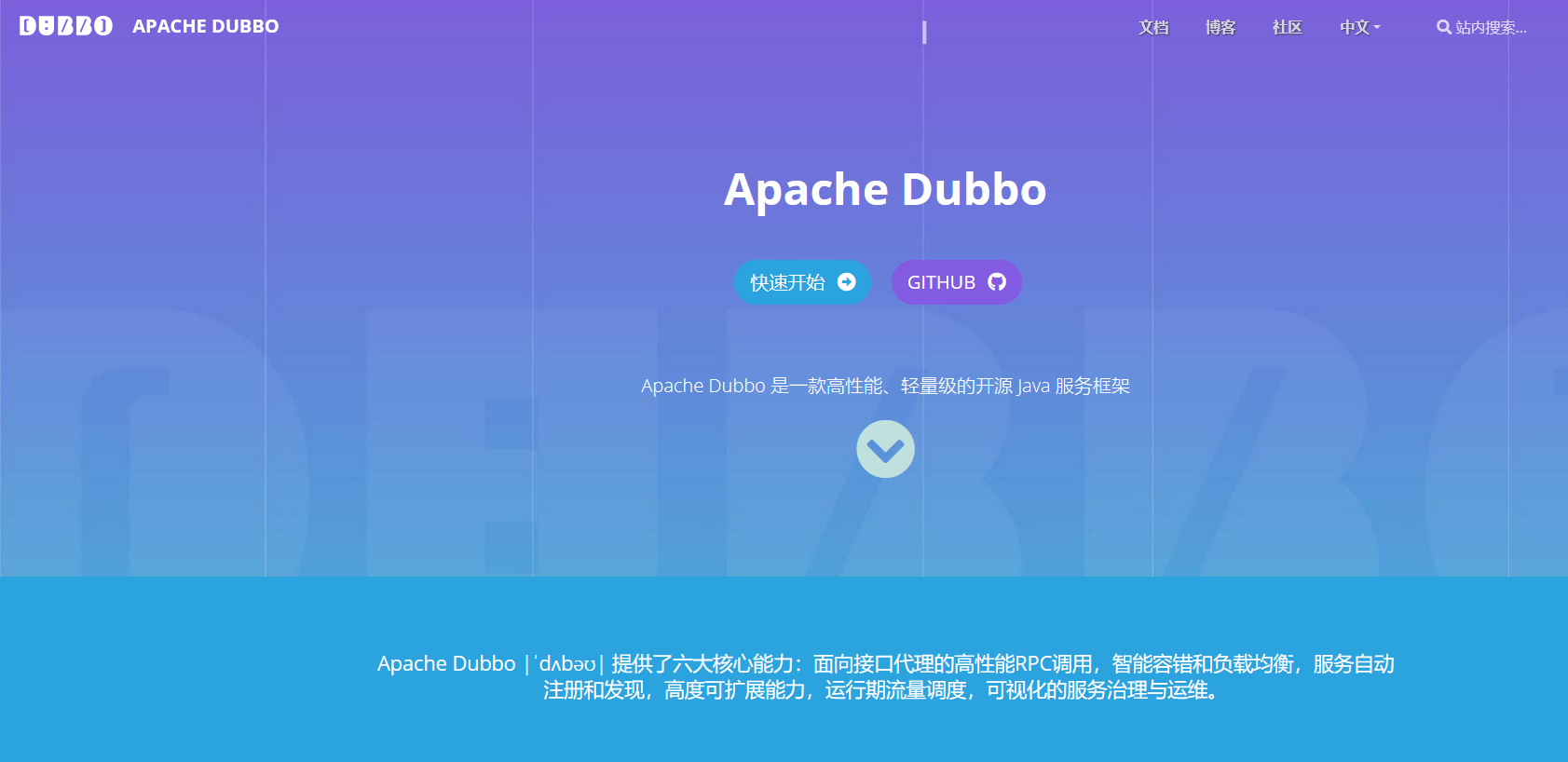This screenshot has width=1568, height=762.
Task: Open the 社区 community page
Action: (1288, 28)
